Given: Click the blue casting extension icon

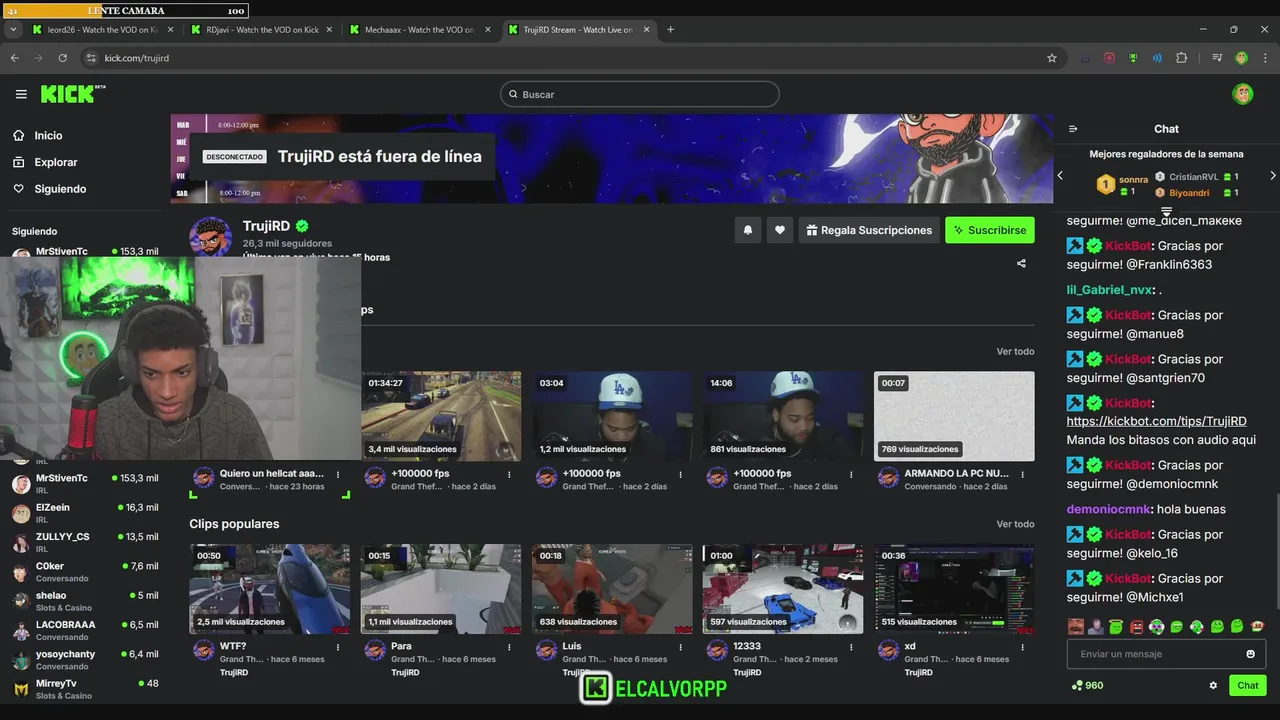Looking at the screenshot, I should point(1157,58).
